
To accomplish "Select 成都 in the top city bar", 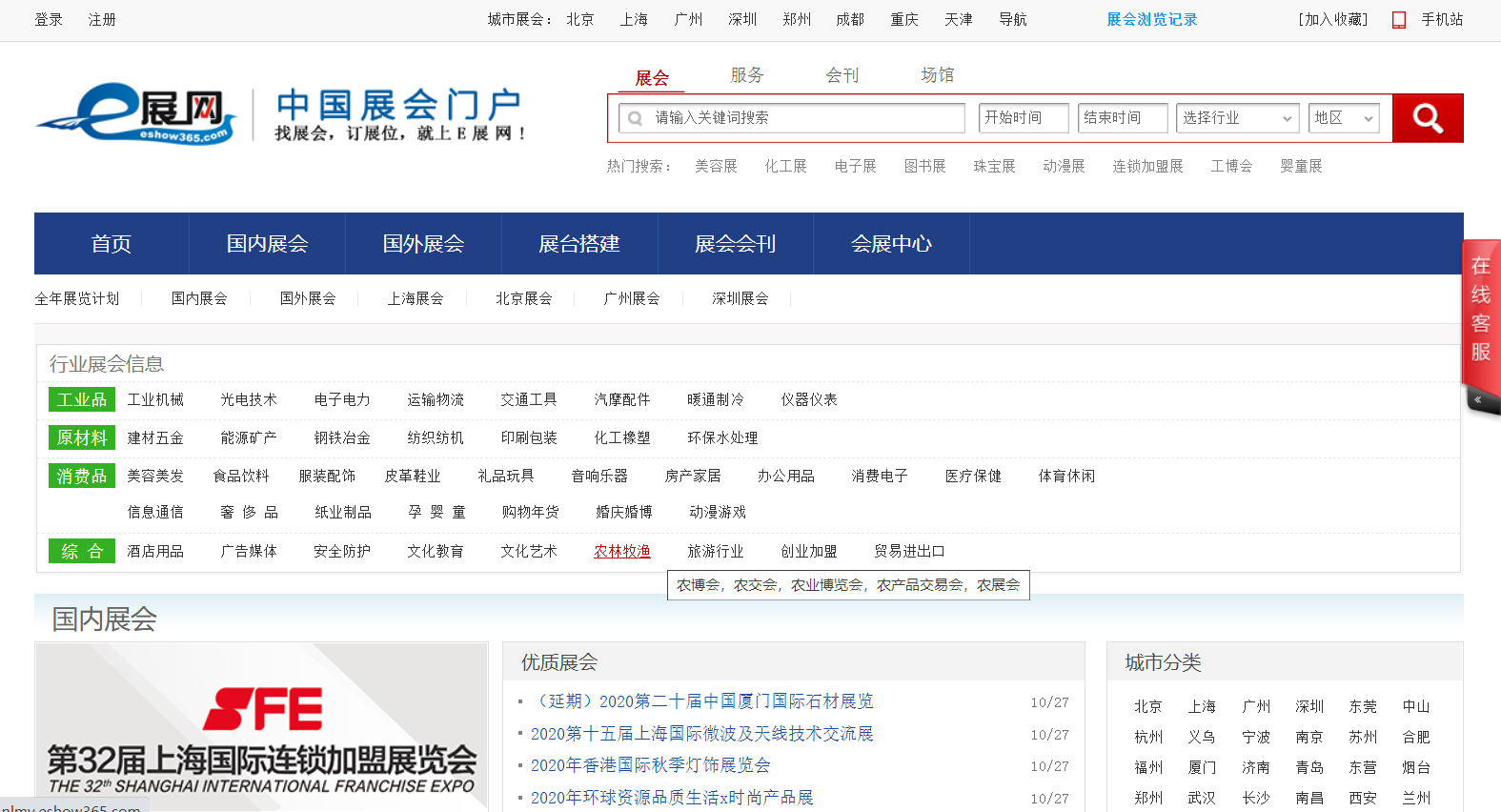I will coord(850,20).
